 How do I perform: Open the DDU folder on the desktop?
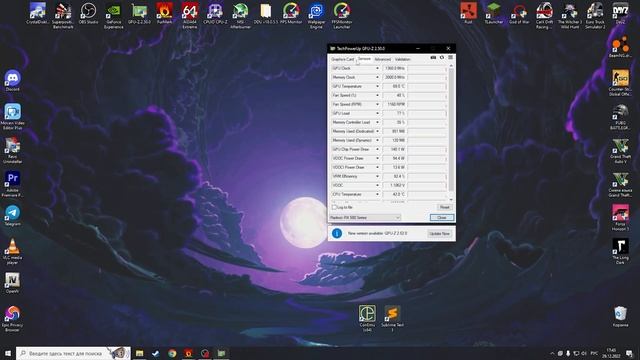point(266,14)
